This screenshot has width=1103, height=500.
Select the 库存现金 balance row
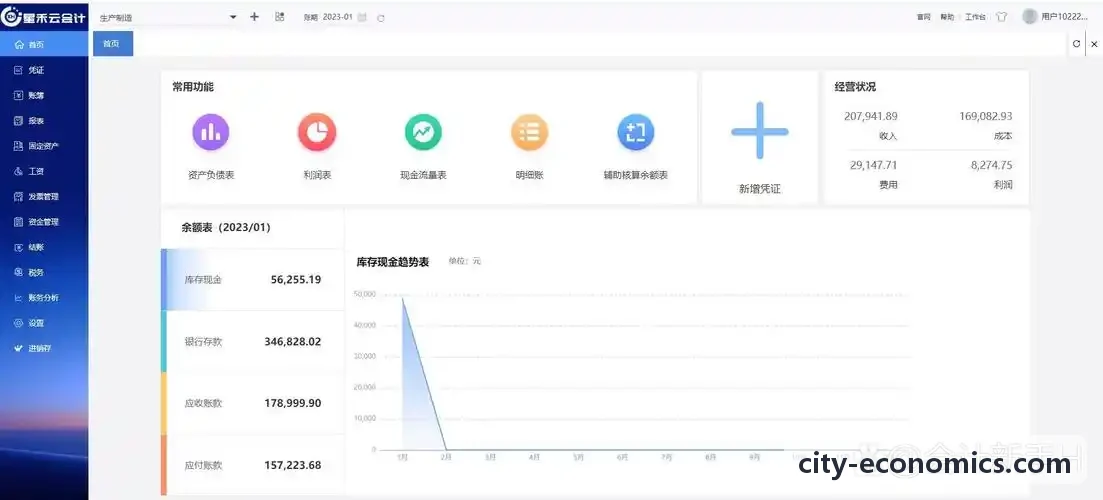pyautogui.click(x=253, y=279)
